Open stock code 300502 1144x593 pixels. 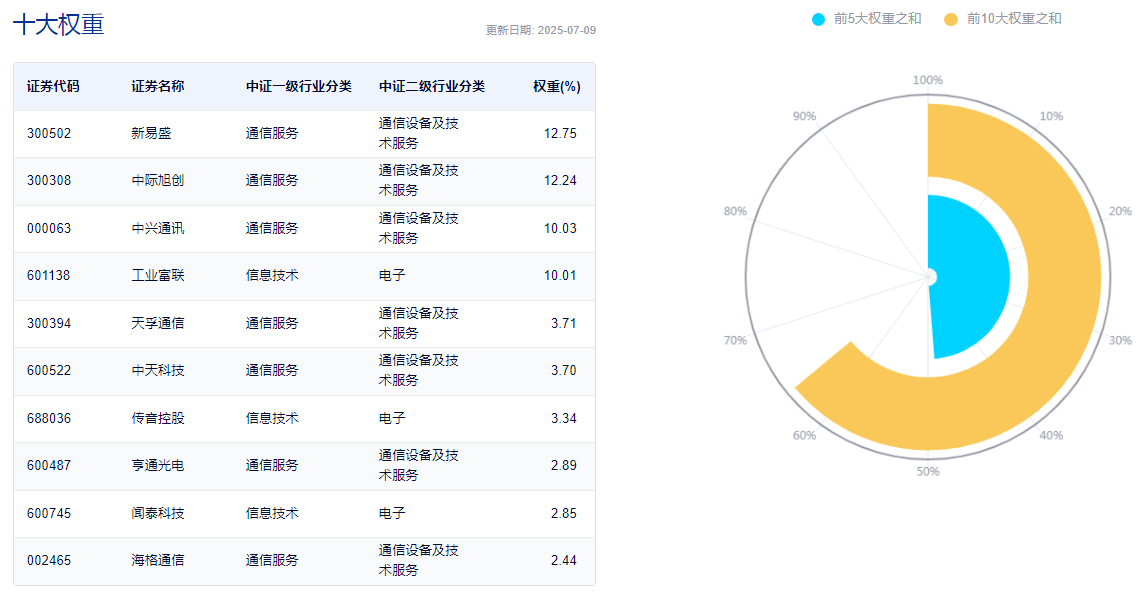(x=49, y=133)
